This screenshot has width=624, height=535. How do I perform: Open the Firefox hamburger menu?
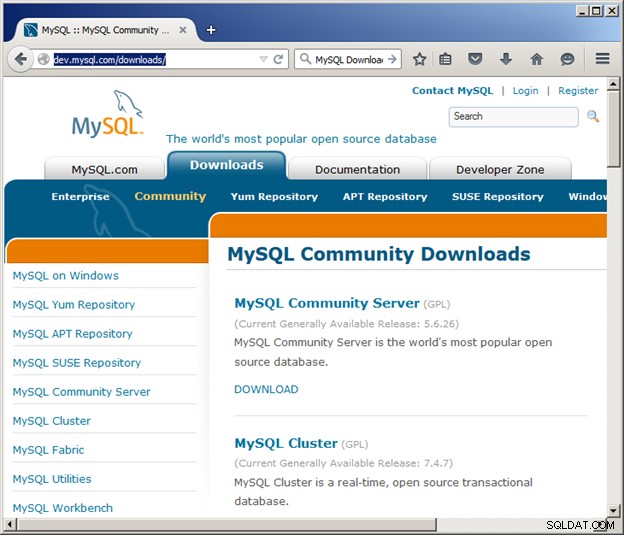pos(603,59)
